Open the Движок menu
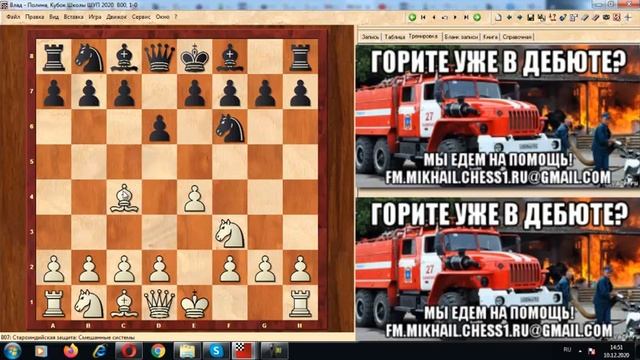 point(116,17)
